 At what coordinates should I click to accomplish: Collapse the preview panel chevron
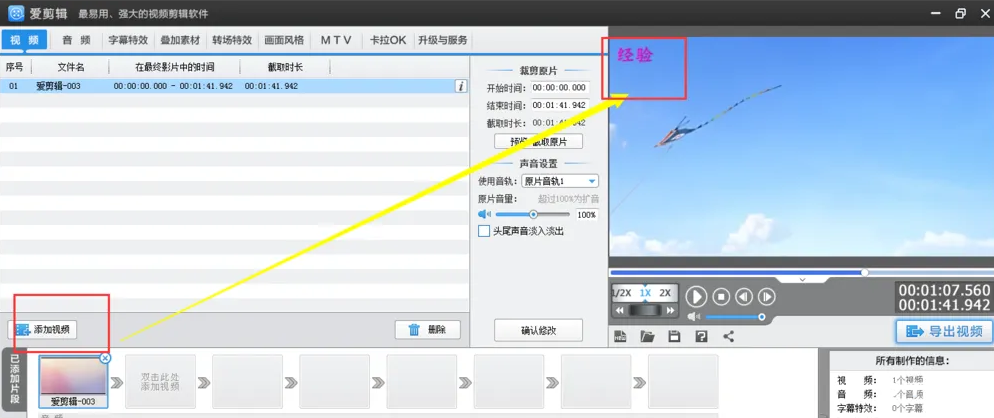[802, 279]
